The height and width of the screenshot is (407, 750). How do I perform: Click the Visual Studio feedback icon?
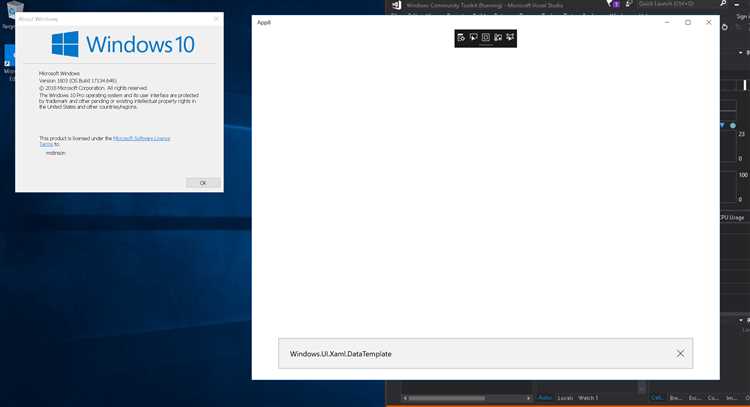point(629,4)
